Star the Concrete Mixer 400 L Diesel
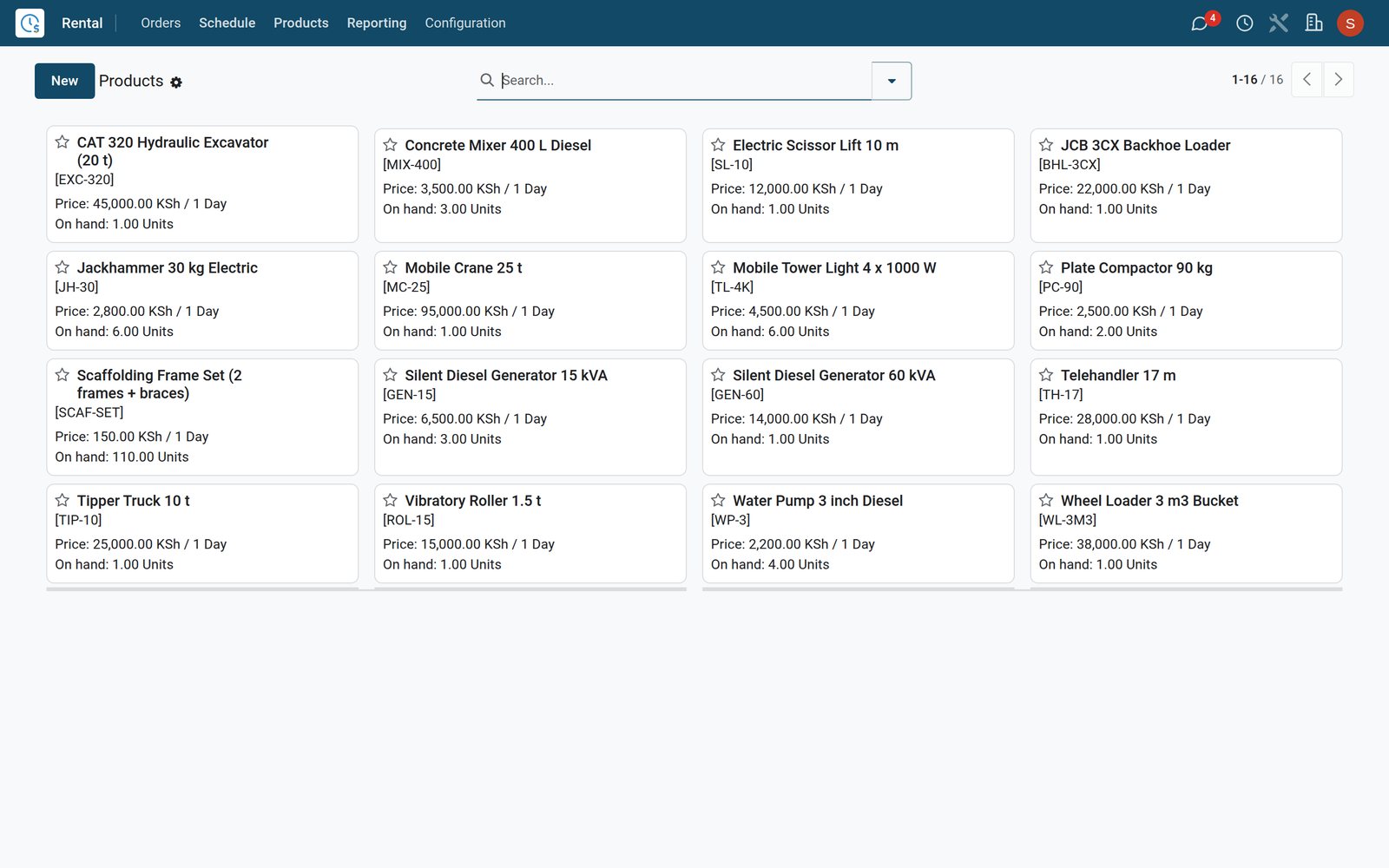This screenshot has width=1389, height=868. tap(391, 145)
